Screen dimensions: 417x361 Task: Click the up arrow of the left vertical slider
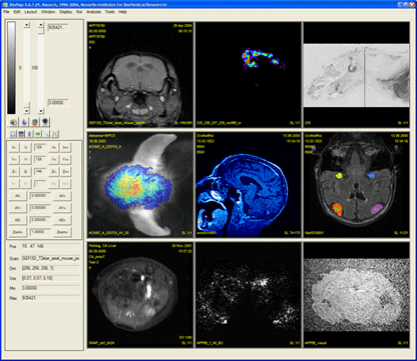(27, 25)
